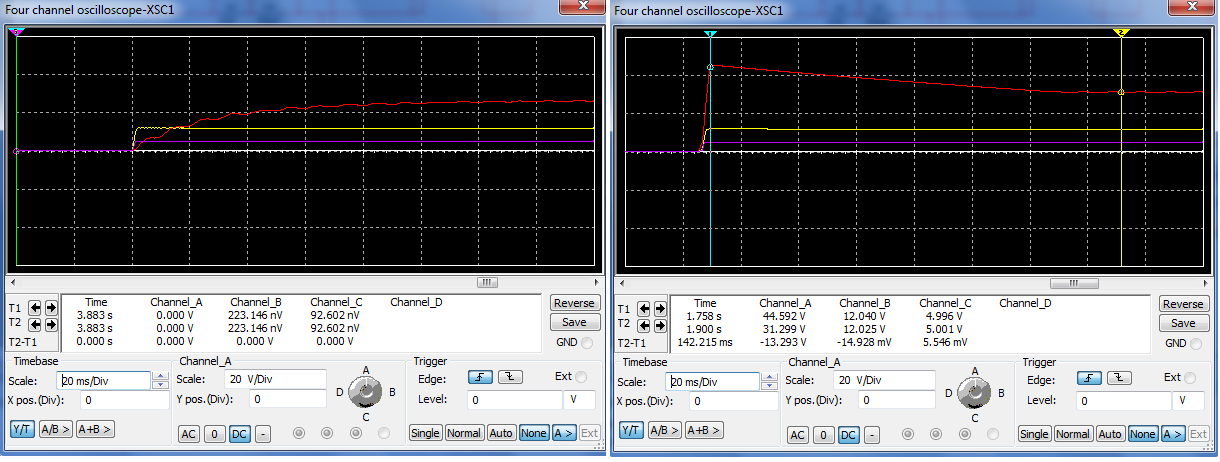Enable Ext trigger radio in right oscilloscope
This screenshot has width=1220, height=462.
[1190, 378]
